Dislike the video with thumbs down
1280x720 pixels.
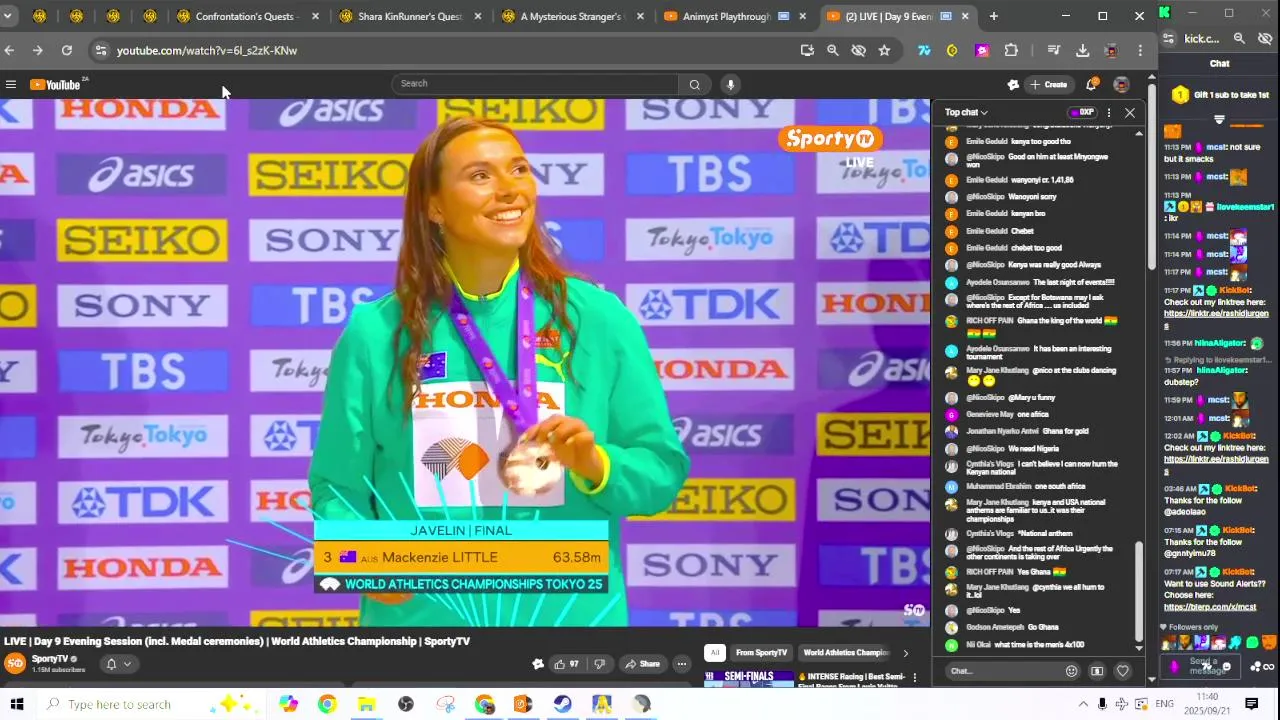599,664
